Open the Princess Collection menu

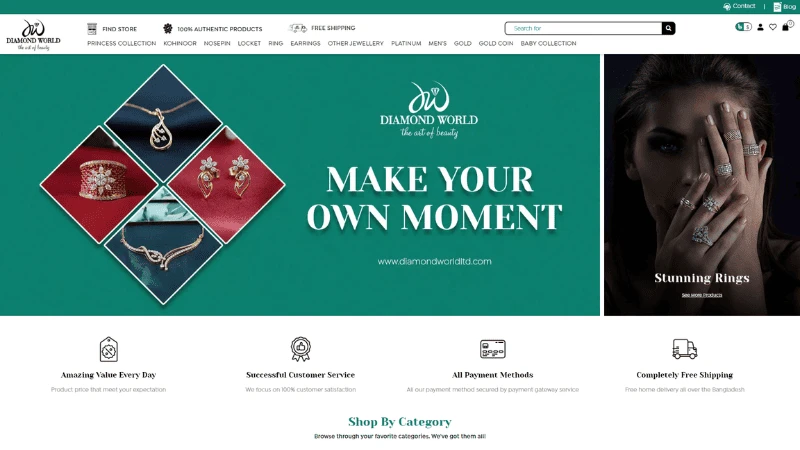pyautogui.click(x=121, y=44)
